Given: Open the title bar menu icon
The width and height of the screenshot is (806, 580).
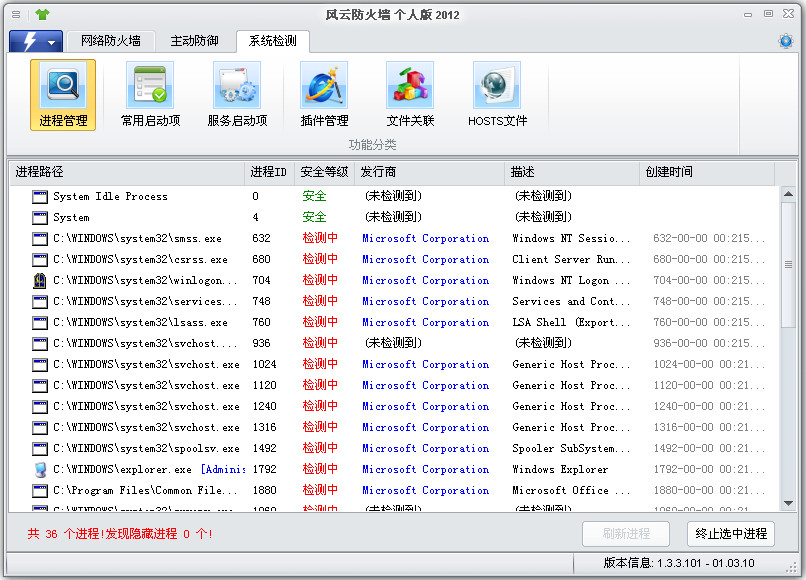Looking at the screenshot, I should click(x=16, y=14).
